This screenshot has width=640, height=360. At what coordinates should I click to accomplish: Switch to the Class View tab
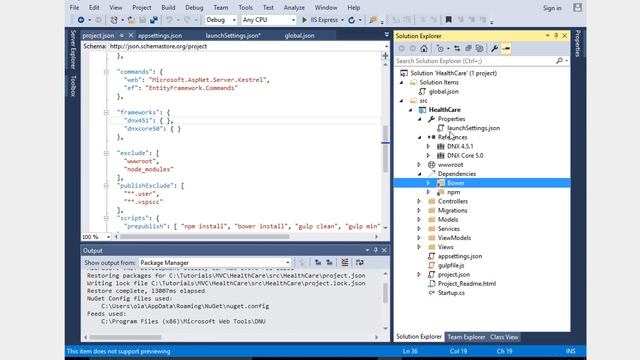tap(504, 337)
